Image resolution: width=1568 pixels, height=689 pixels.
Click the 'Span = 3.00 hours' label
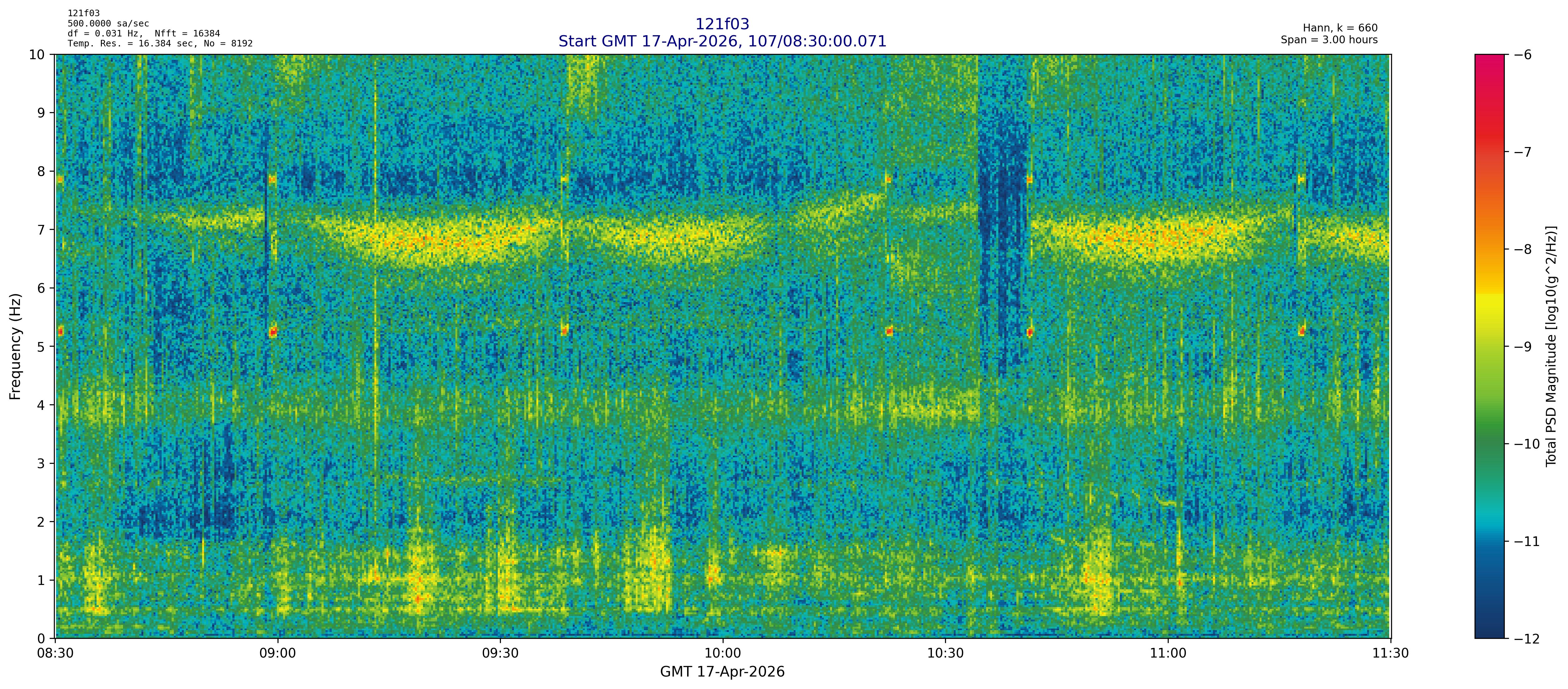coord(1329,40)
